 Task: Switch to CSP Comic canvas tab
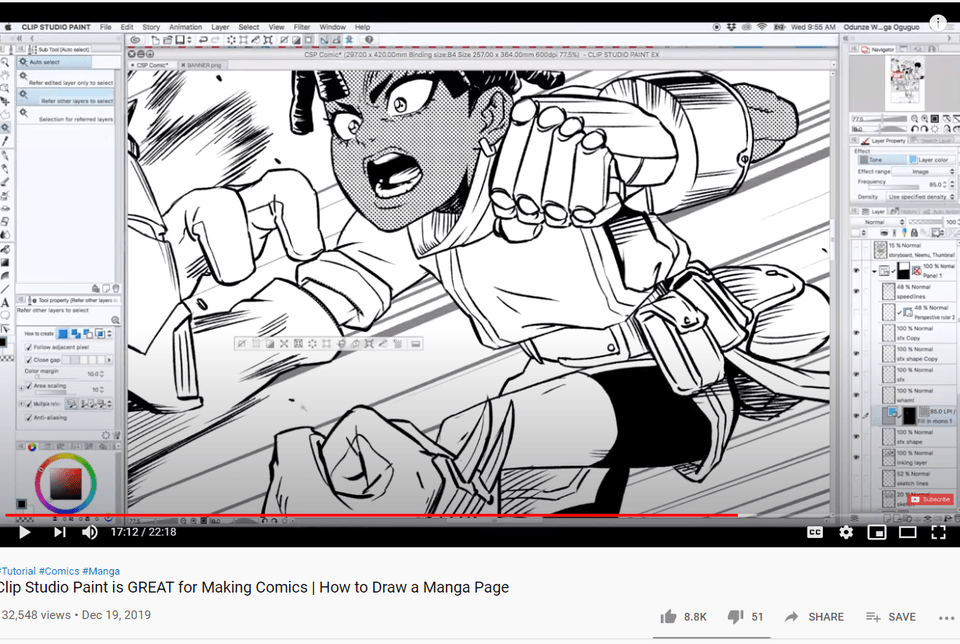tap(151, 65)
